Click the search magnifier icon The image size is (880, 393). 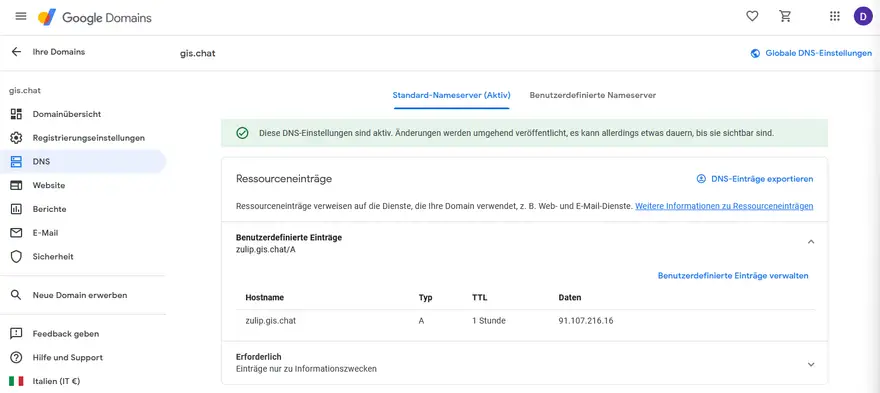pyautogui.click(x=16, y=295)
